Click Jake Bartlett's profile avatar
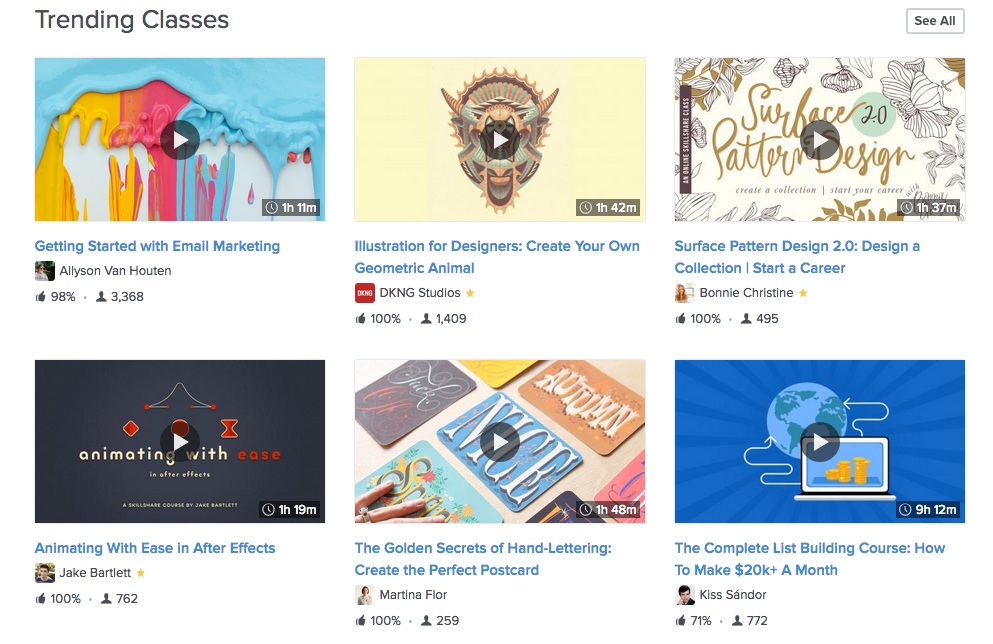Screen dimensions: 993x644 44,573
